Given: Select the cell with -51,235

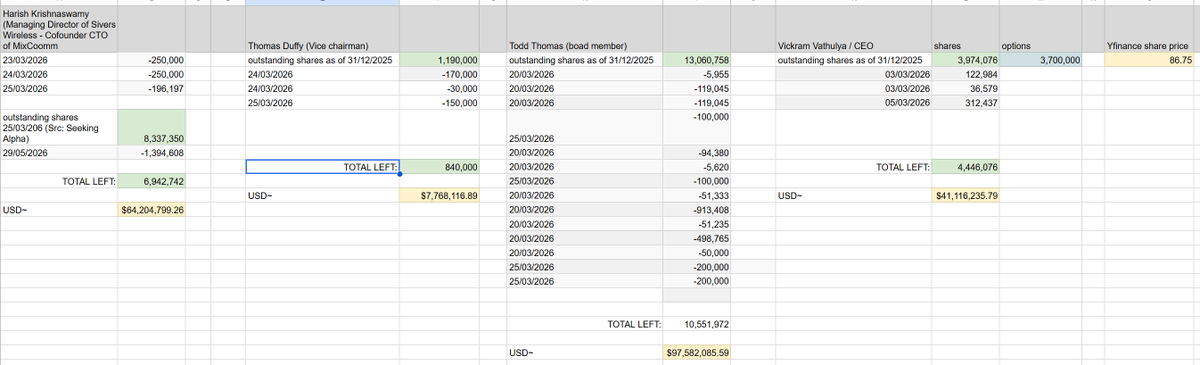Looking at the screenshot, I should pyautogui.click(x=698, y=224).
